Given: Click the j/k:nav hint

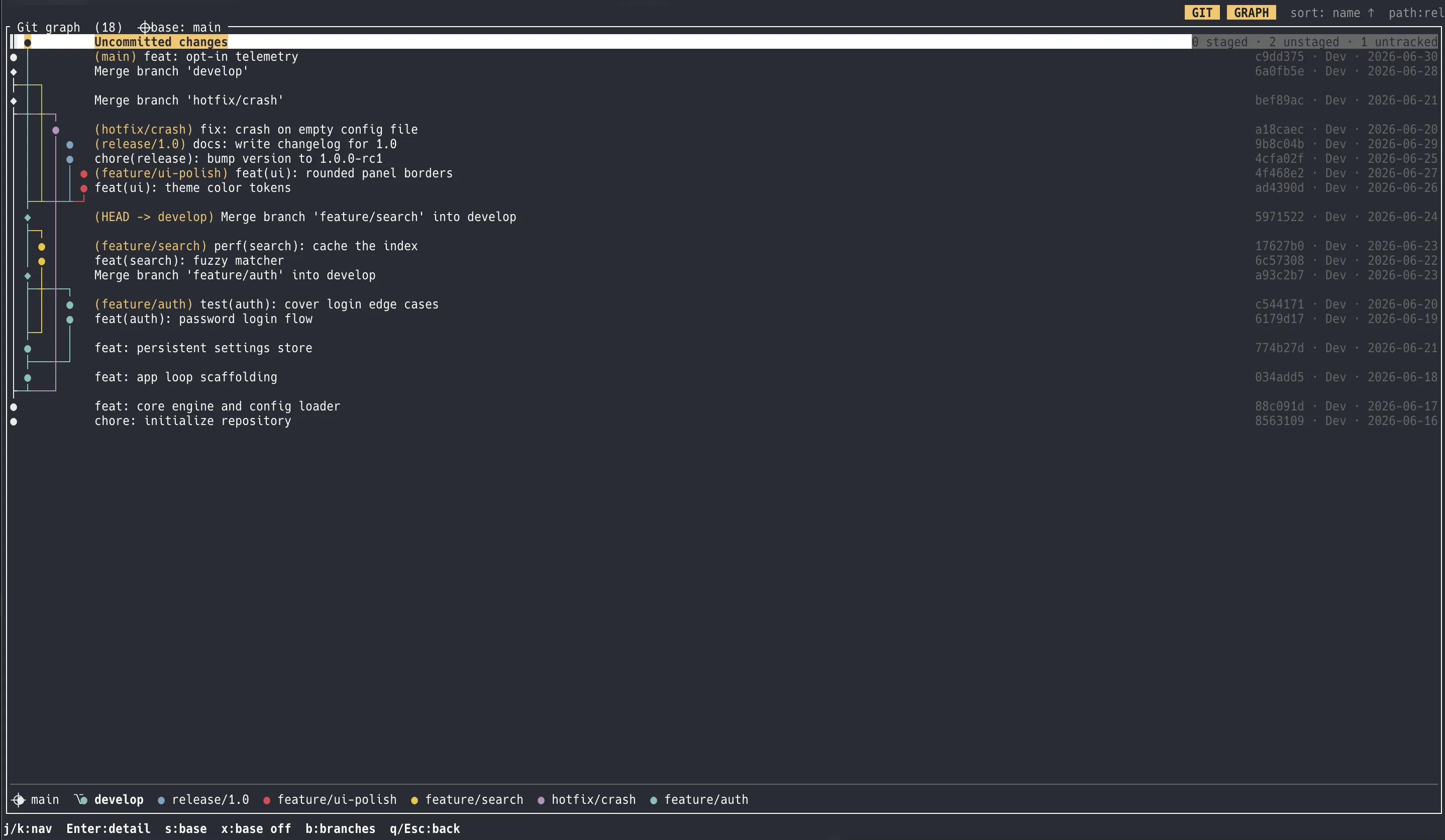Looking at the screenshot, I should [x=28, y=829].
